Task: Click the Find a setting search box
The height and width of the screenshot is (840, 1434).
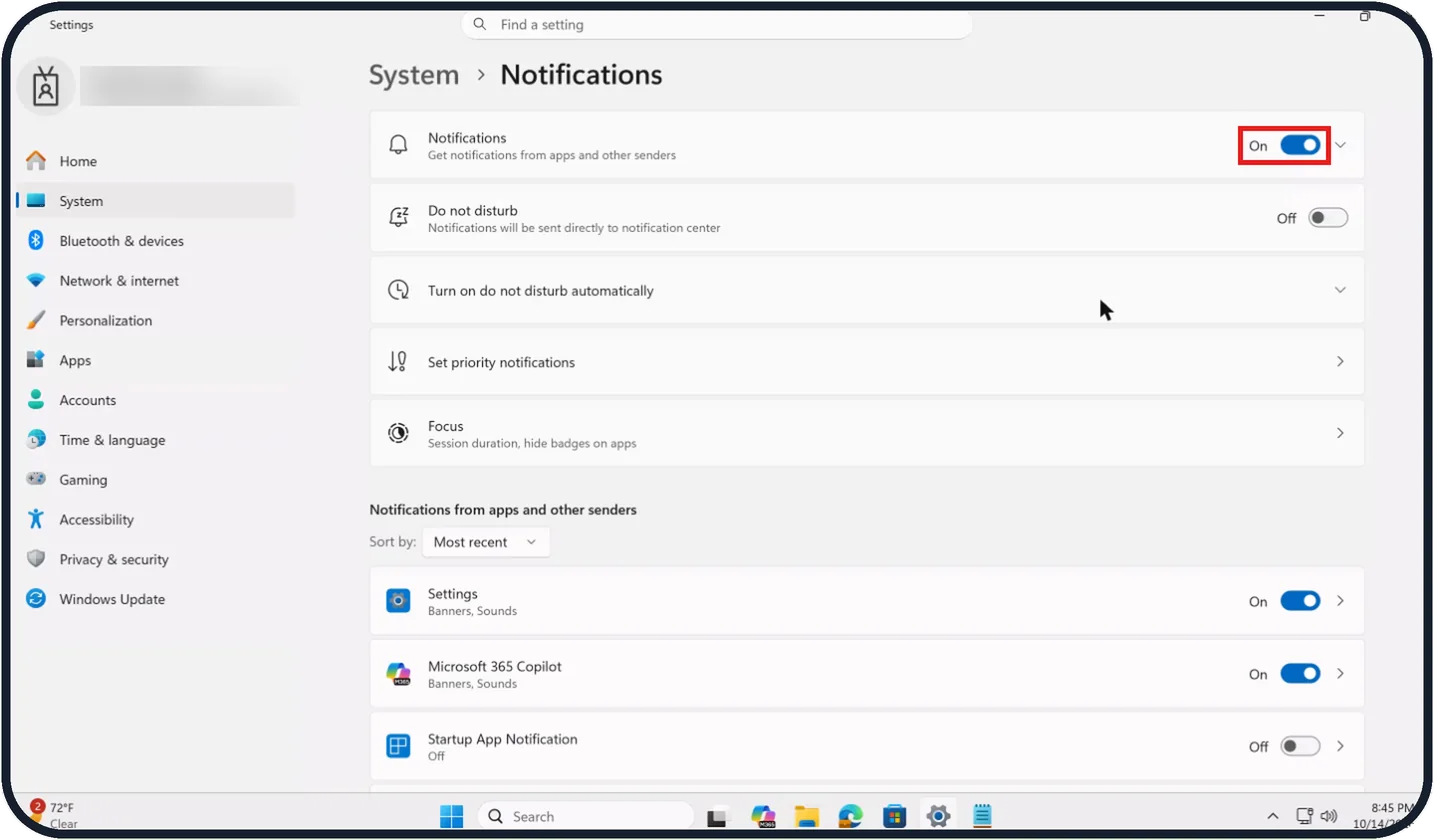Action: coord(717,24)
